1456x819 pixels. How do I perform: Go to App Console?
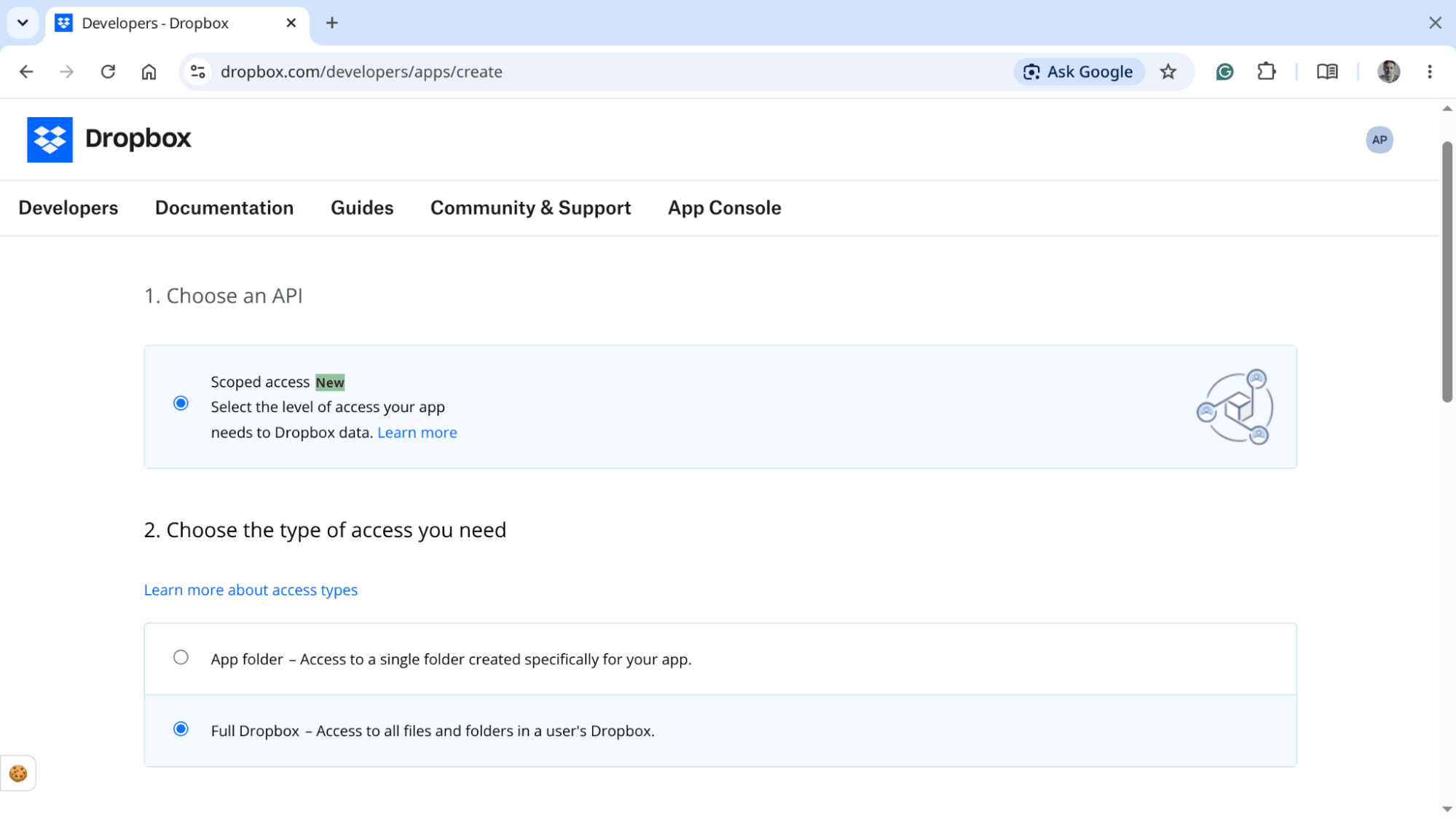[x=724, y=207]
